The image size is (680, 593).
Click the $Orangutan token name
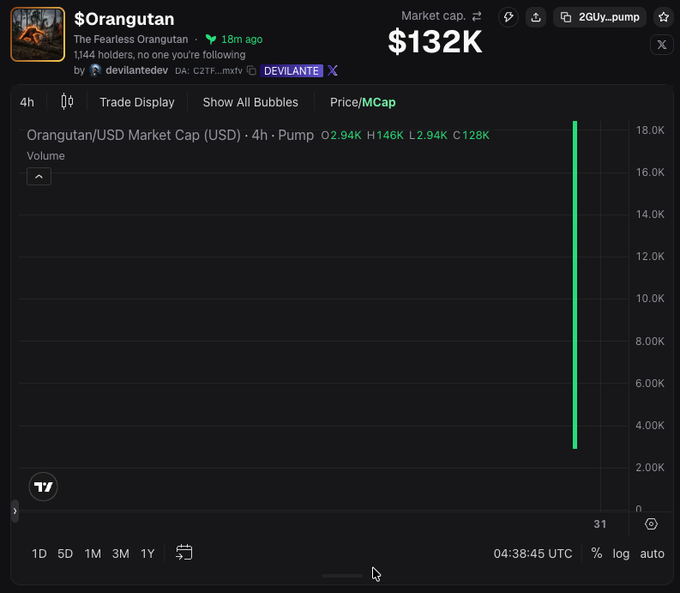[x=124, y=19]
